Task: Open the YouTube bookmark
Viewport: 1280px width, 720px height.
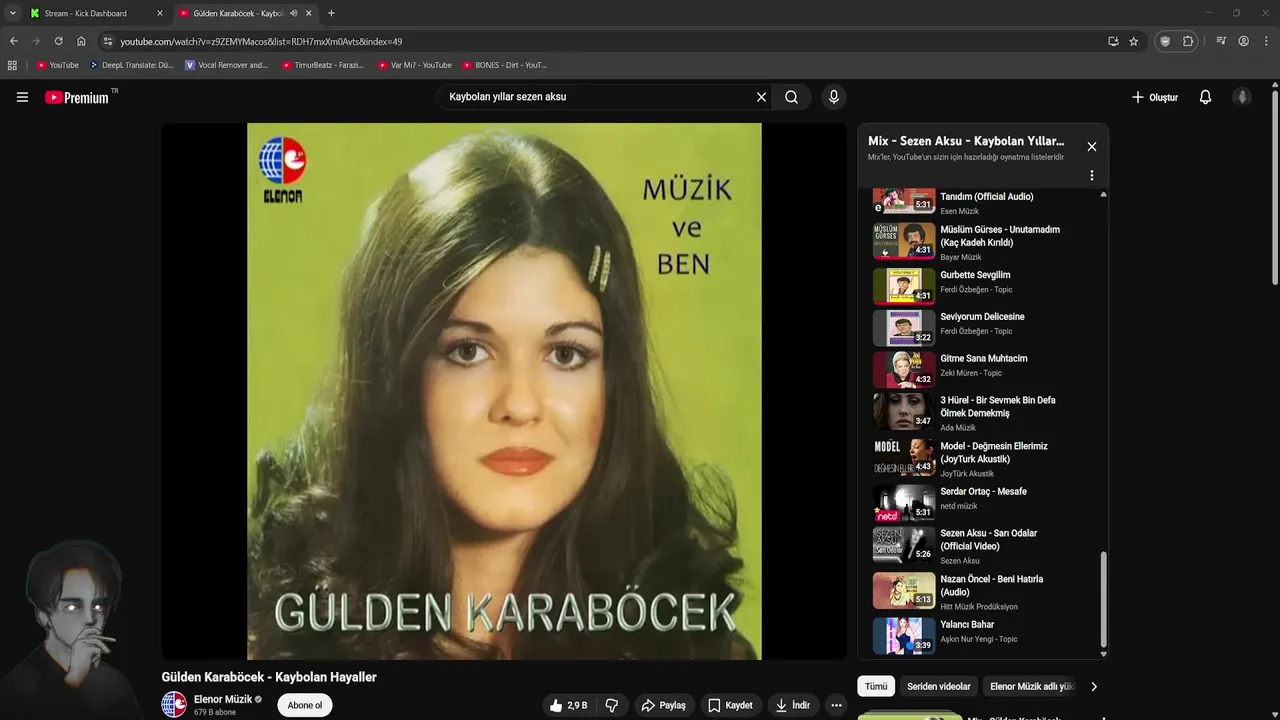Action: pos(58,65)
